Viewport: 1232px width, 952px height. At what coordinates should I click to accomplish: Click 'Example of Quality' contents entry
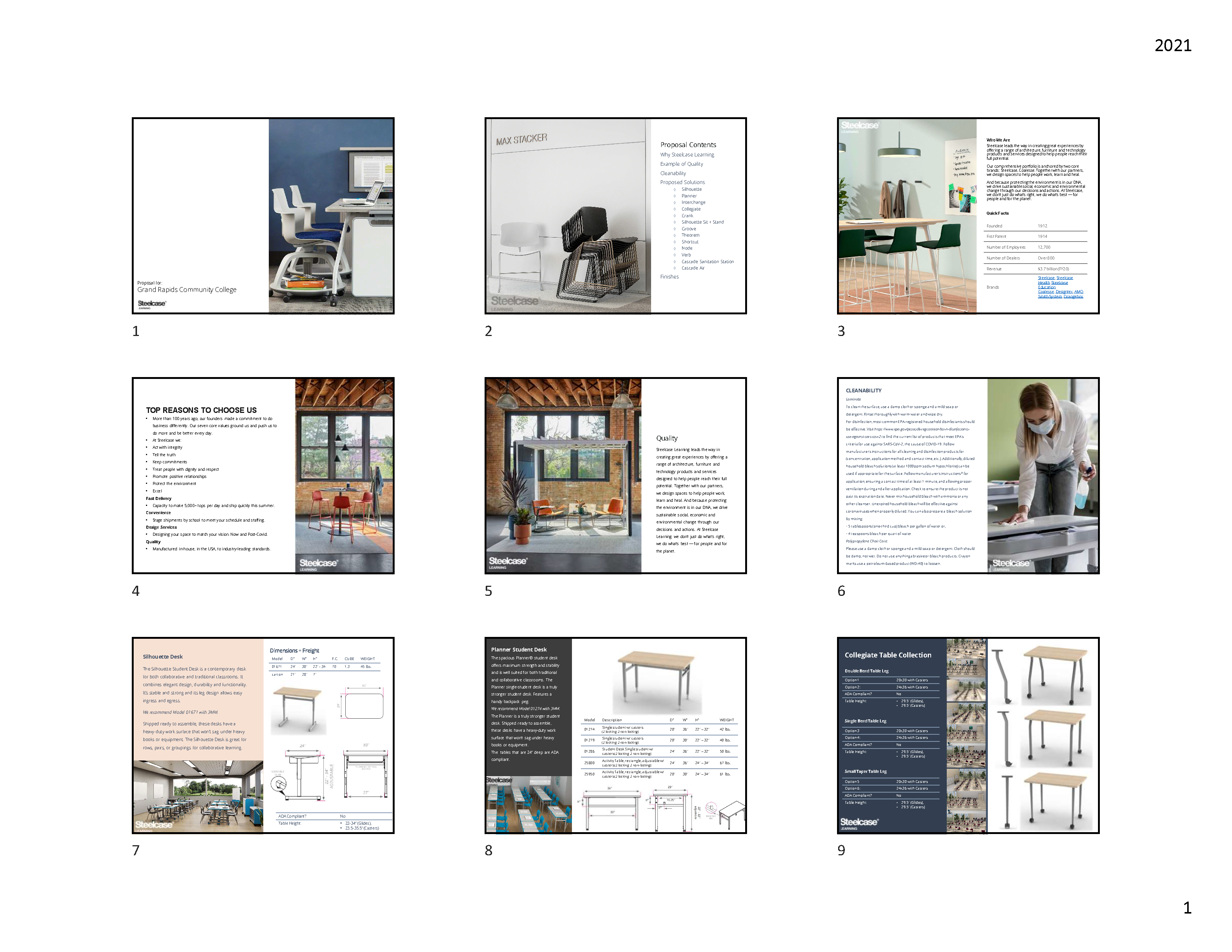pos(681,164)
